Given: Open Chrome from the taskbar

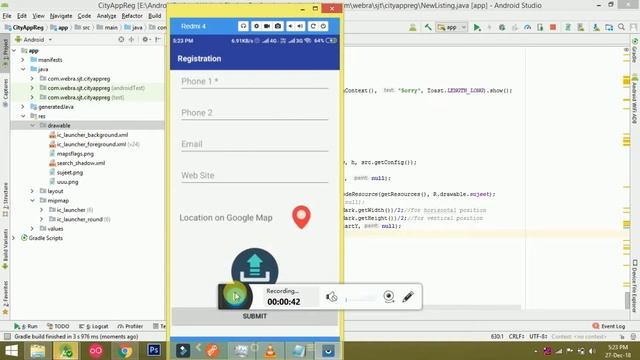Looking at the screenshot, I should point(125,350).
